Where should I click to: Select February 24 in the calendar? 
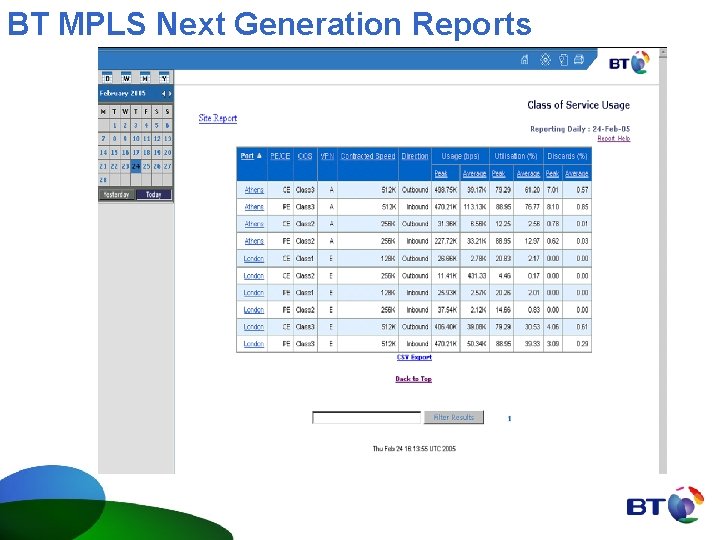136,166
